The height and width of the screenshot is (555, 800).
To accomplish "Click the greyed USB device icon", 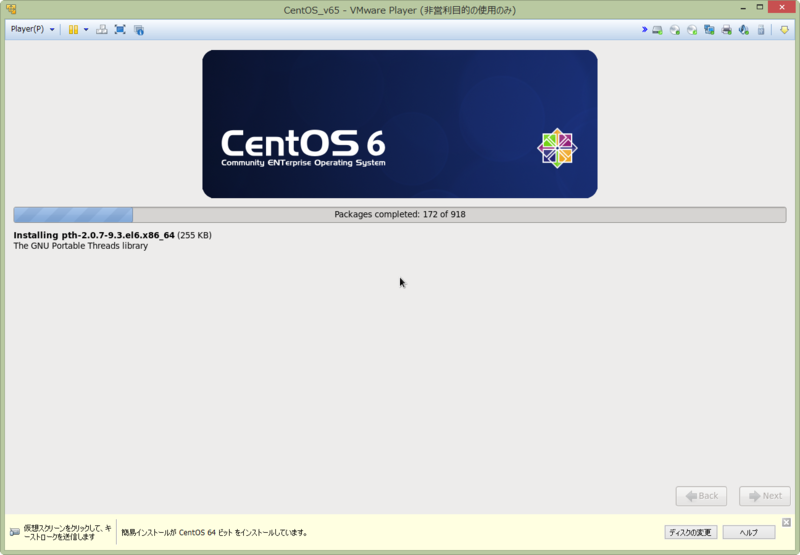I will (x=761, y=30).
